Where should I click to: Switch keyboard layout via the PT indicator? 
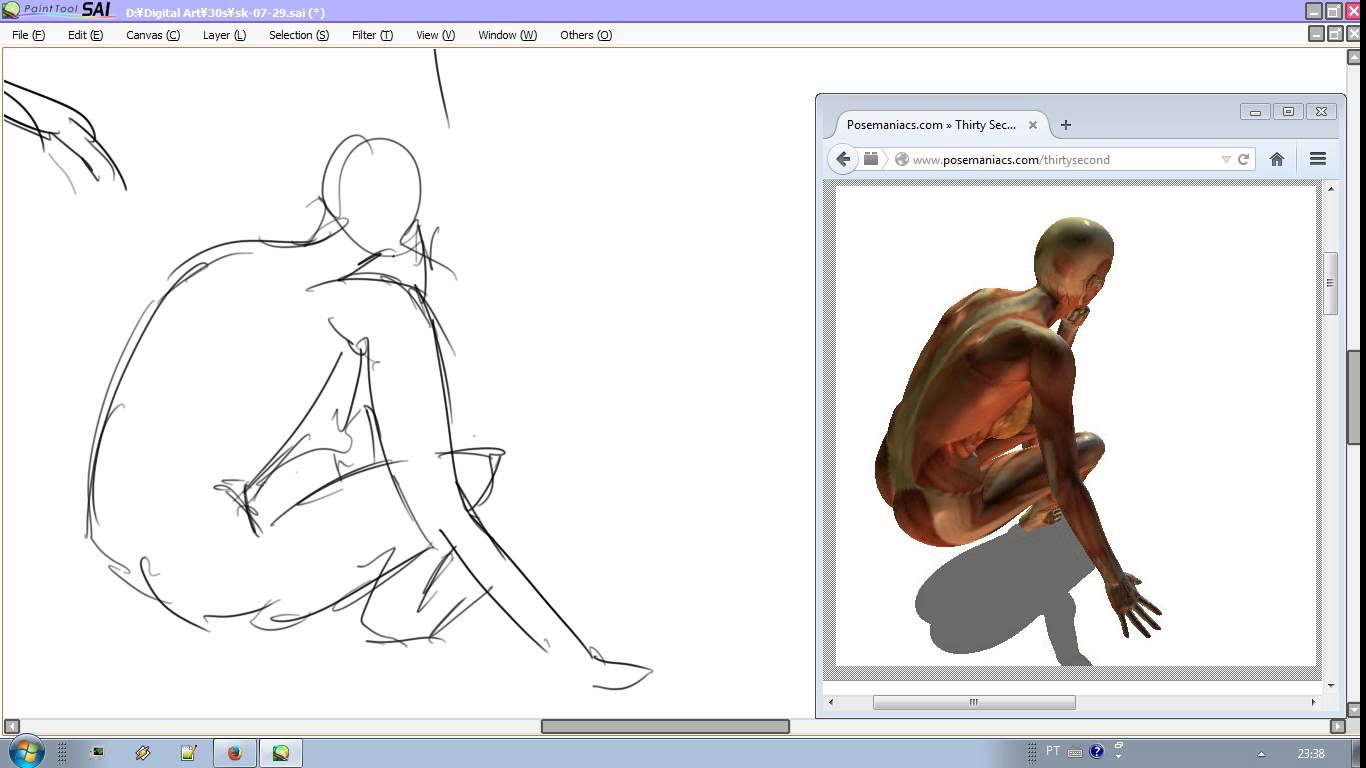point(1055,751)
